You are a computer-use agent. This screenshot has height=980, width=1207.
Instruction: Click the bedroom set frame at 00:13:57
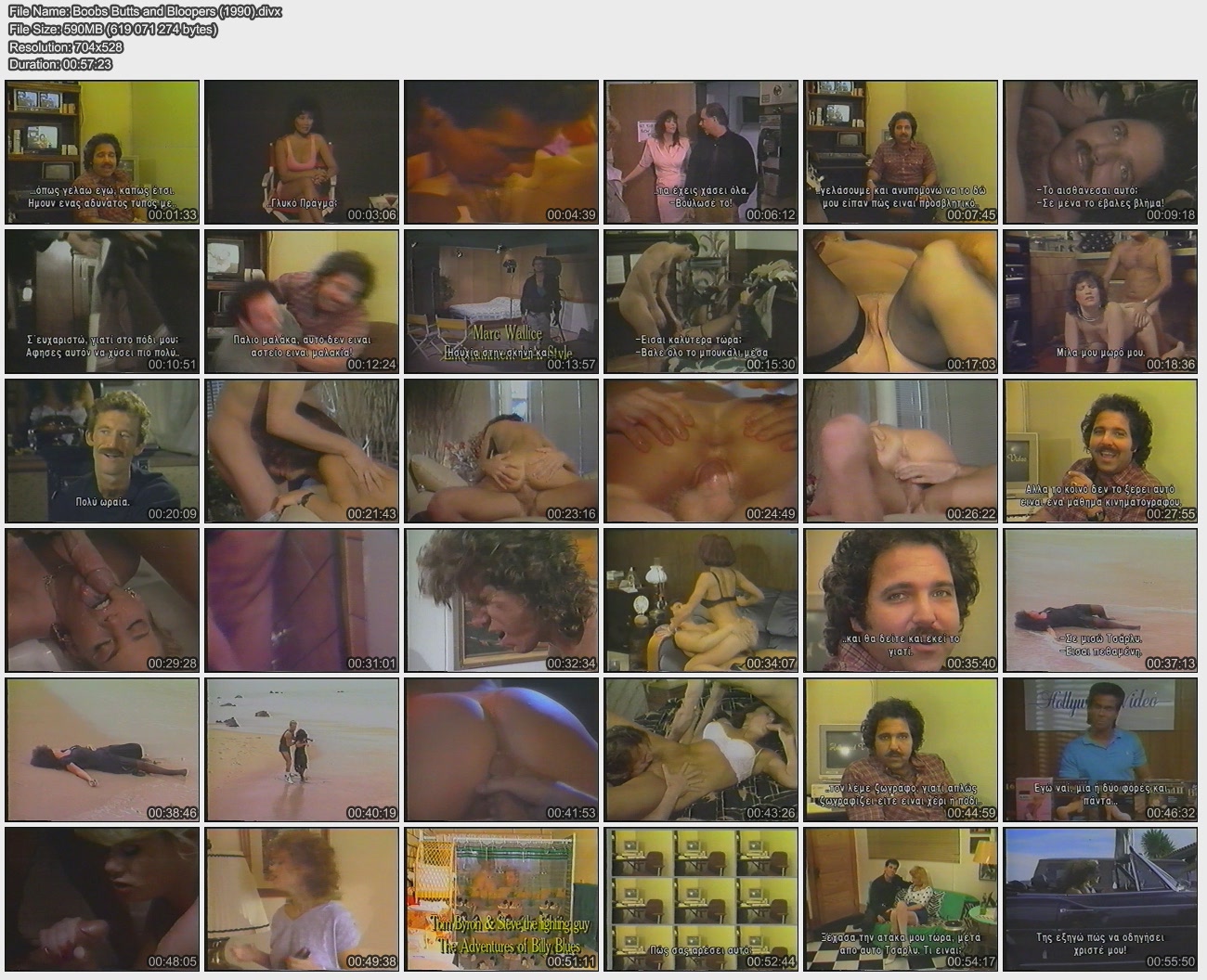[x=501, y=302]
